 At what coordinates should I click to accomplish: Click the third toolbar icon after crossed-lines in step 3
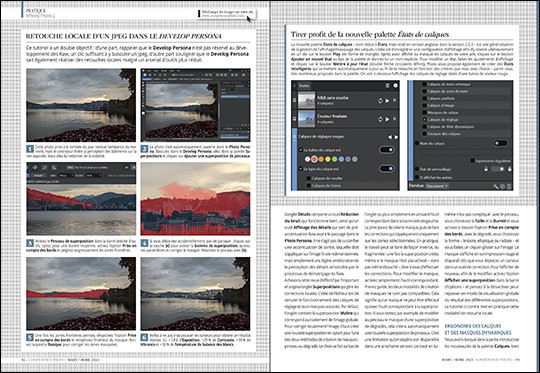(x=54, y=167)
